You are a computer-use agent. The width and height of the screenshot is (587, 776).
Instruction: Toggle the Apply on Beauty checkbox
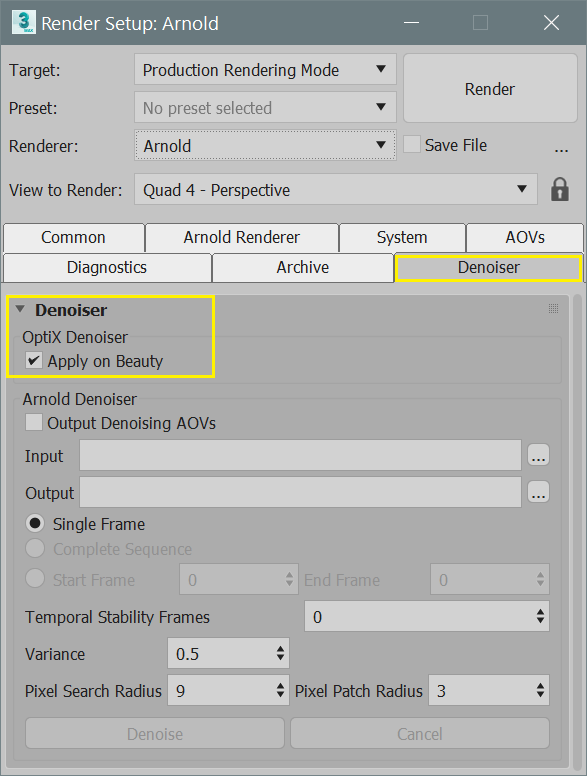(34, 360)
